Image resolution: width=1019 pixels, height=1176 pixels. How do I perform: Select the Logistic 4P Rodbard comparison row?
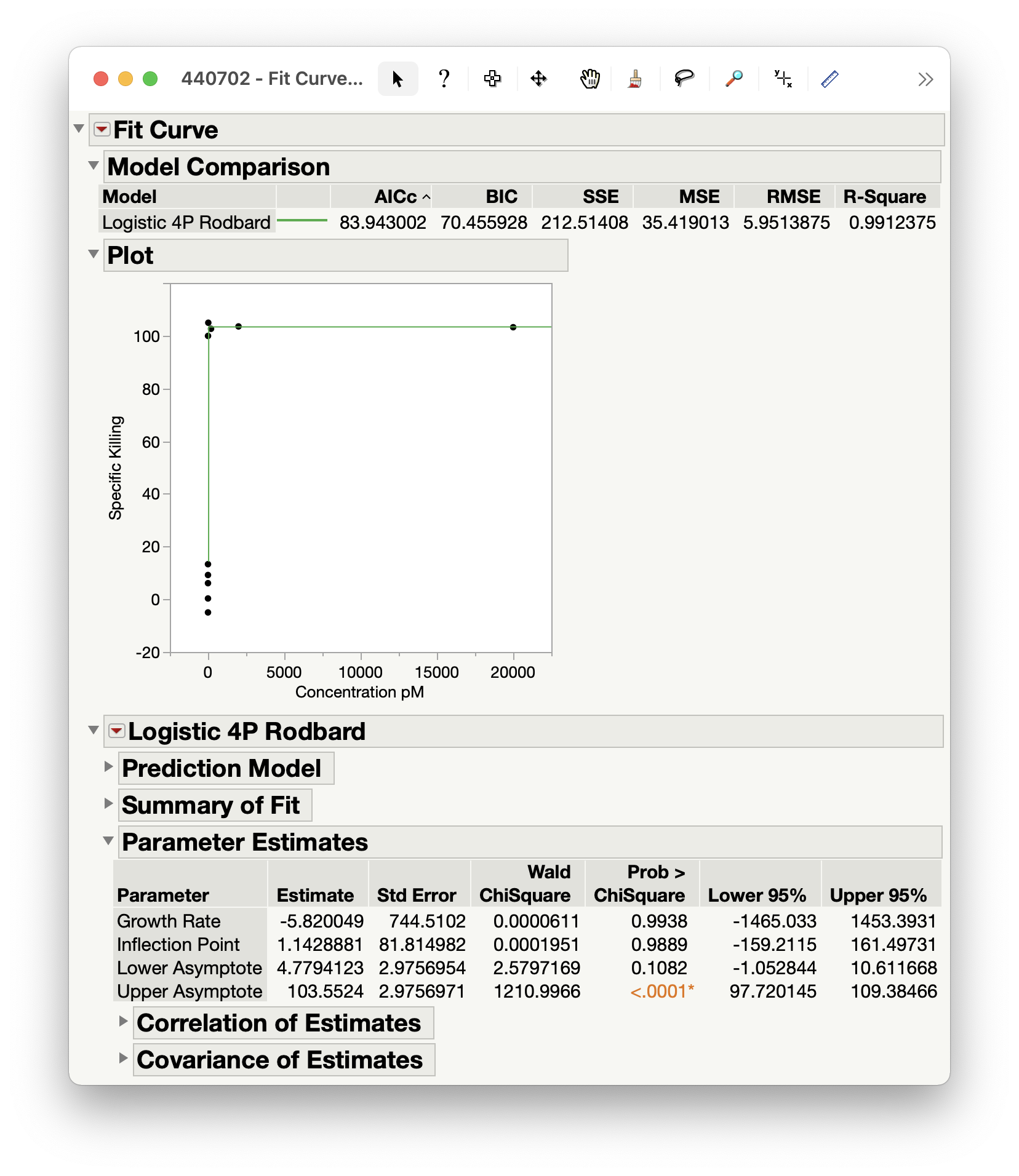click(186, 222)
